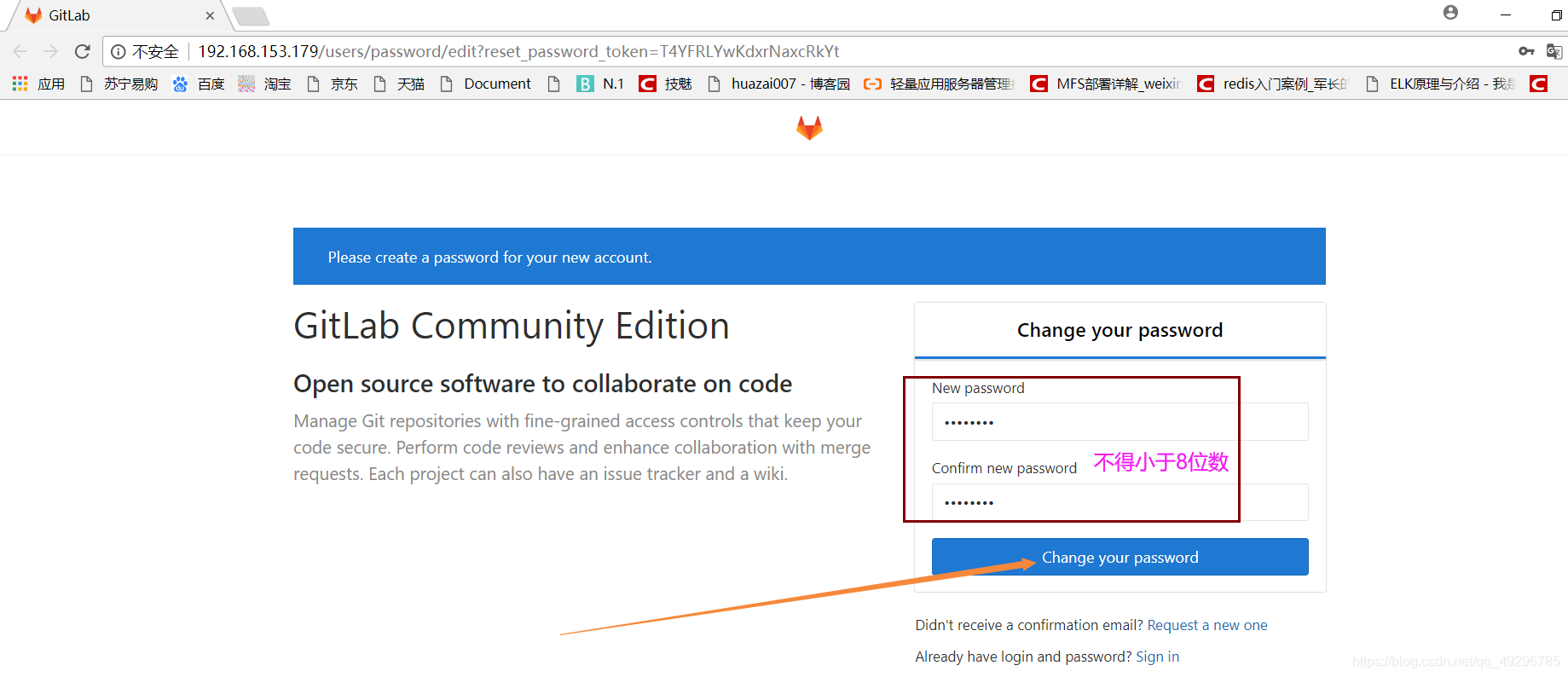Open the N.1 bookmark
This screenshot has width=1568, height=677.
pos(600,84)
